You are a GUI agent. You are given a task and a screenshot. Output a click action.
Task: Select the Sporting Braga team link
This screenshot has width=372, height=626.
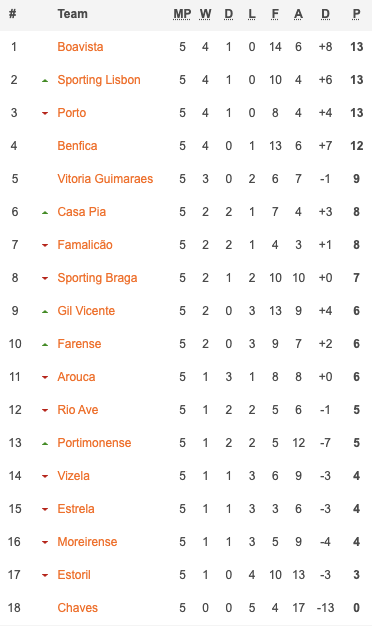97,278
